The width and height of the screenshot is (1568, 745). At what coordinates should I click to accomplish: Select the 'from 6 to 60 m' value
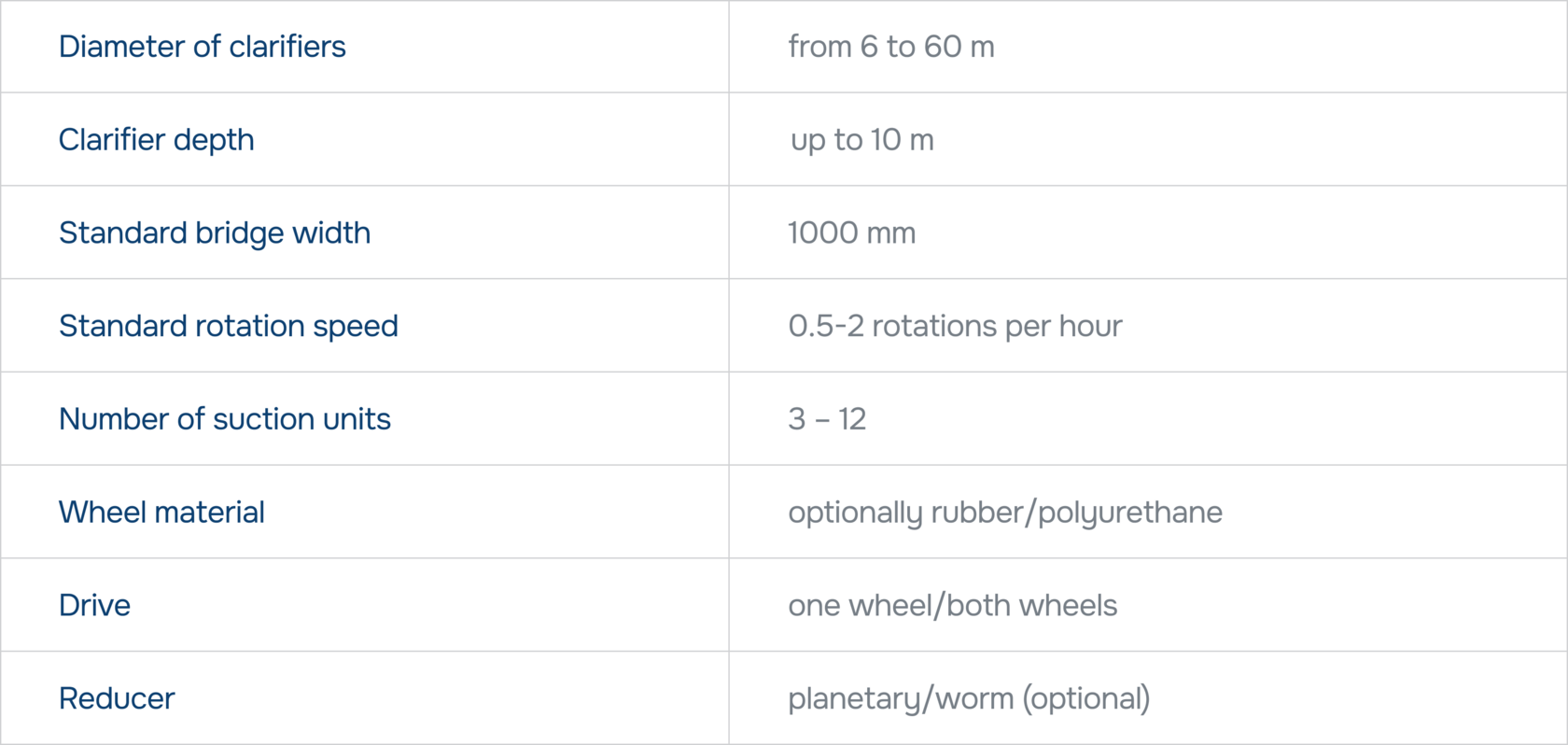(x=891, y=47)
